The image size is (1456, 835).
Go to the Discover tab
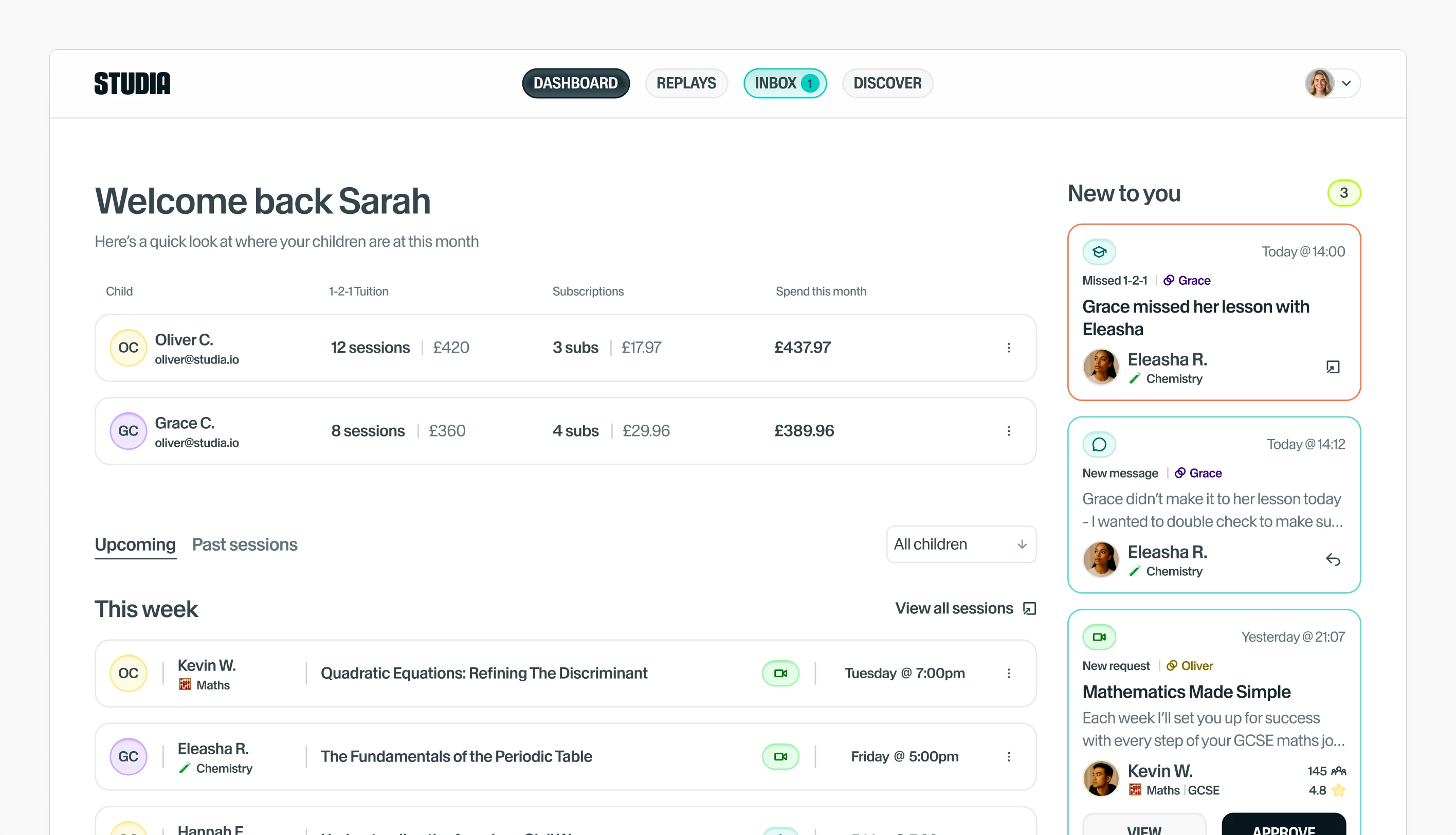(x=887, y=83)
